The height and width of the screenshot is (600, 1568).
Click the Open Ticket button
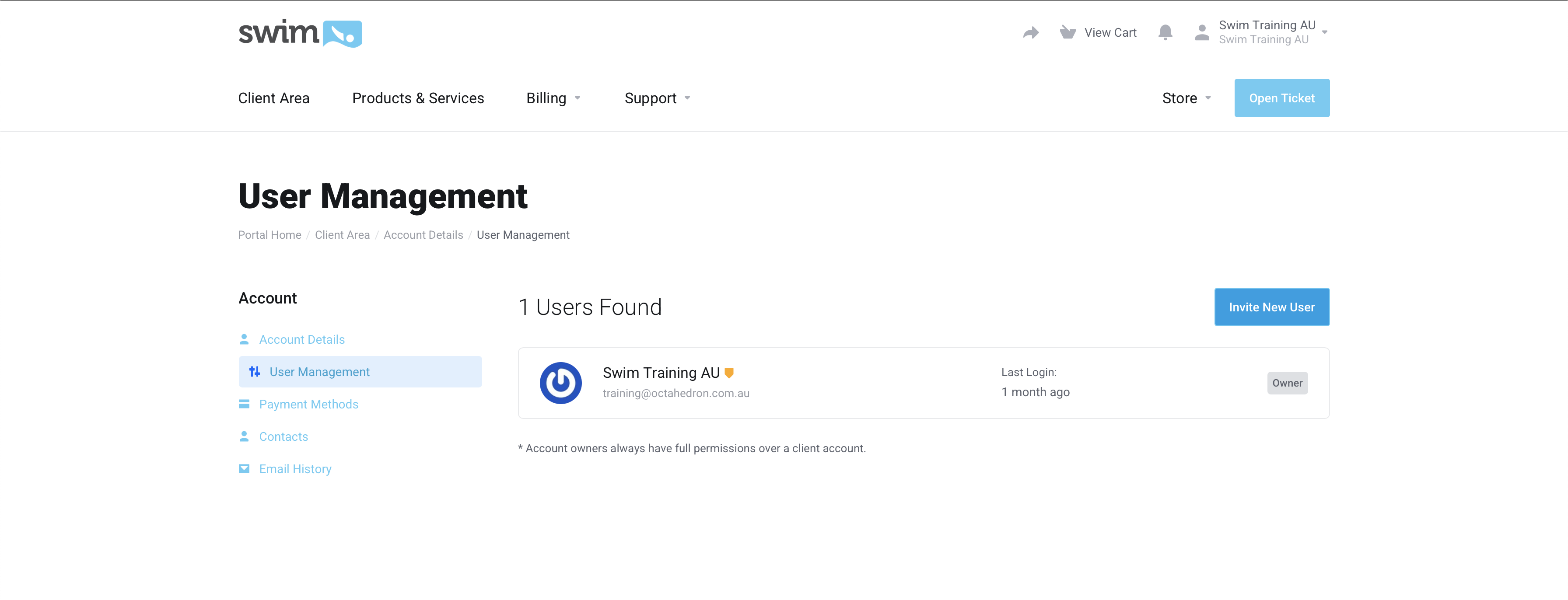(1282, 98)
